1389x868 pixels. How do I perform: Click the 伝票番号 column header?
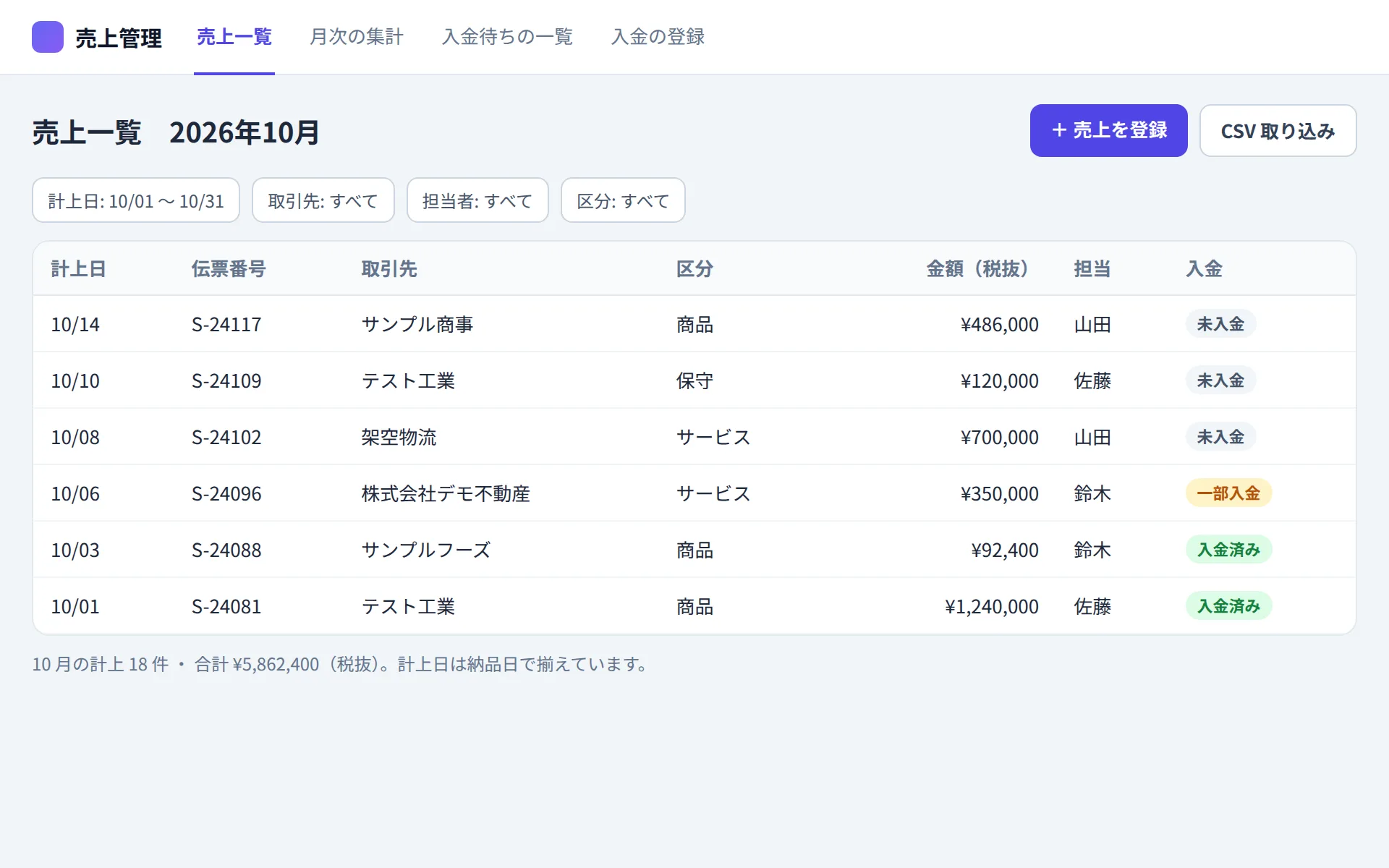coord(229,269)
